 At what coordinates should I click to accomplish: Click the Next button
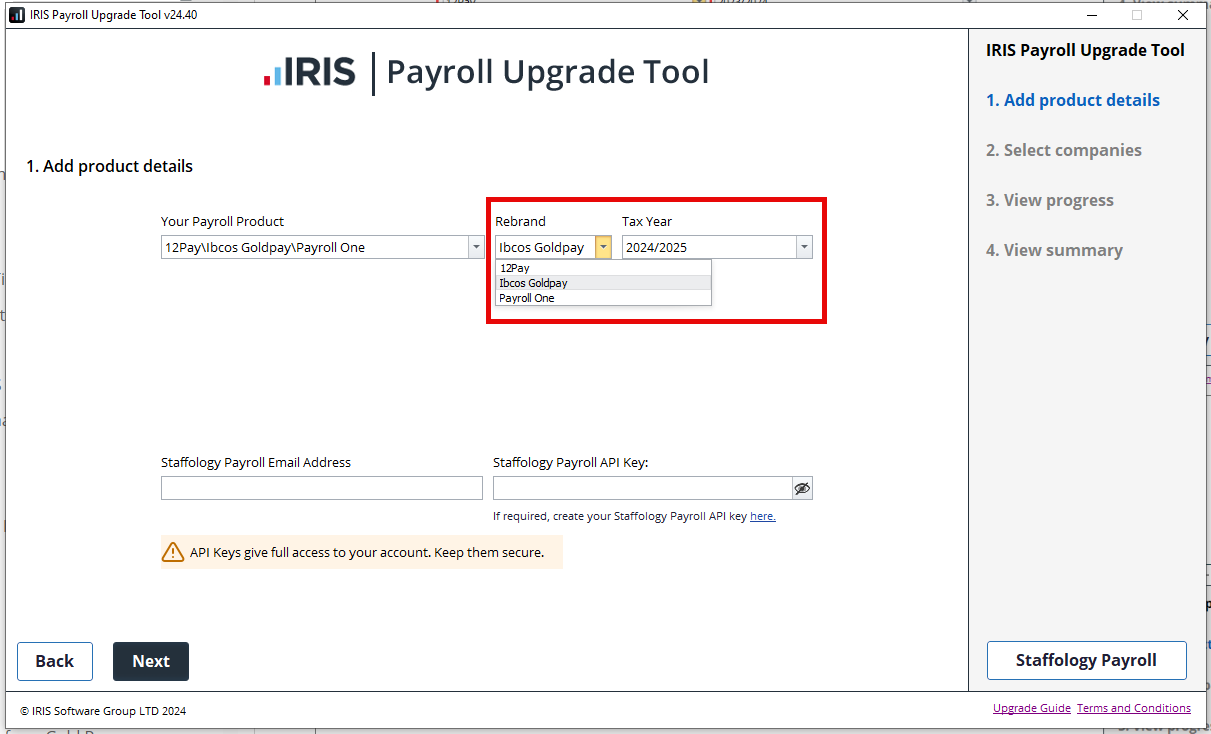click(x=151, y=661)
